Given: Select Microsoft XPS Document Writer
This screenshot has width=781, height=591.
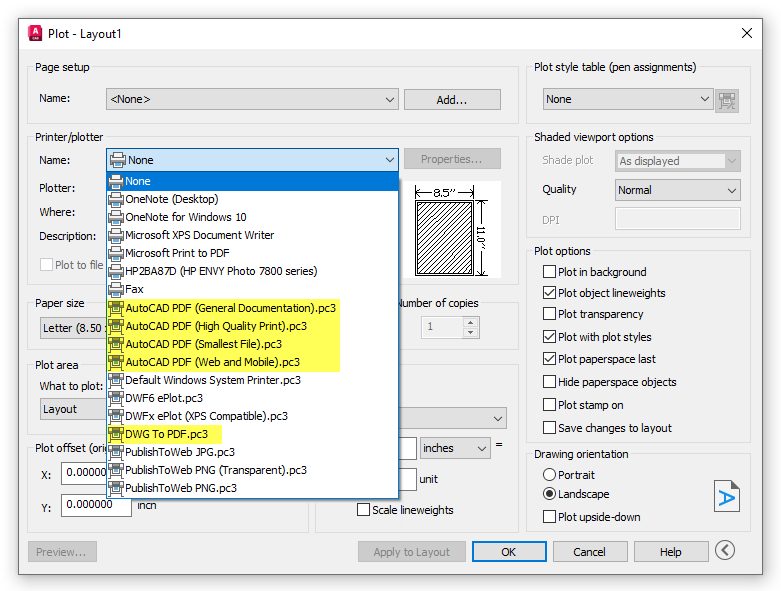Looking at the screenshot, I should pos(252,235).
